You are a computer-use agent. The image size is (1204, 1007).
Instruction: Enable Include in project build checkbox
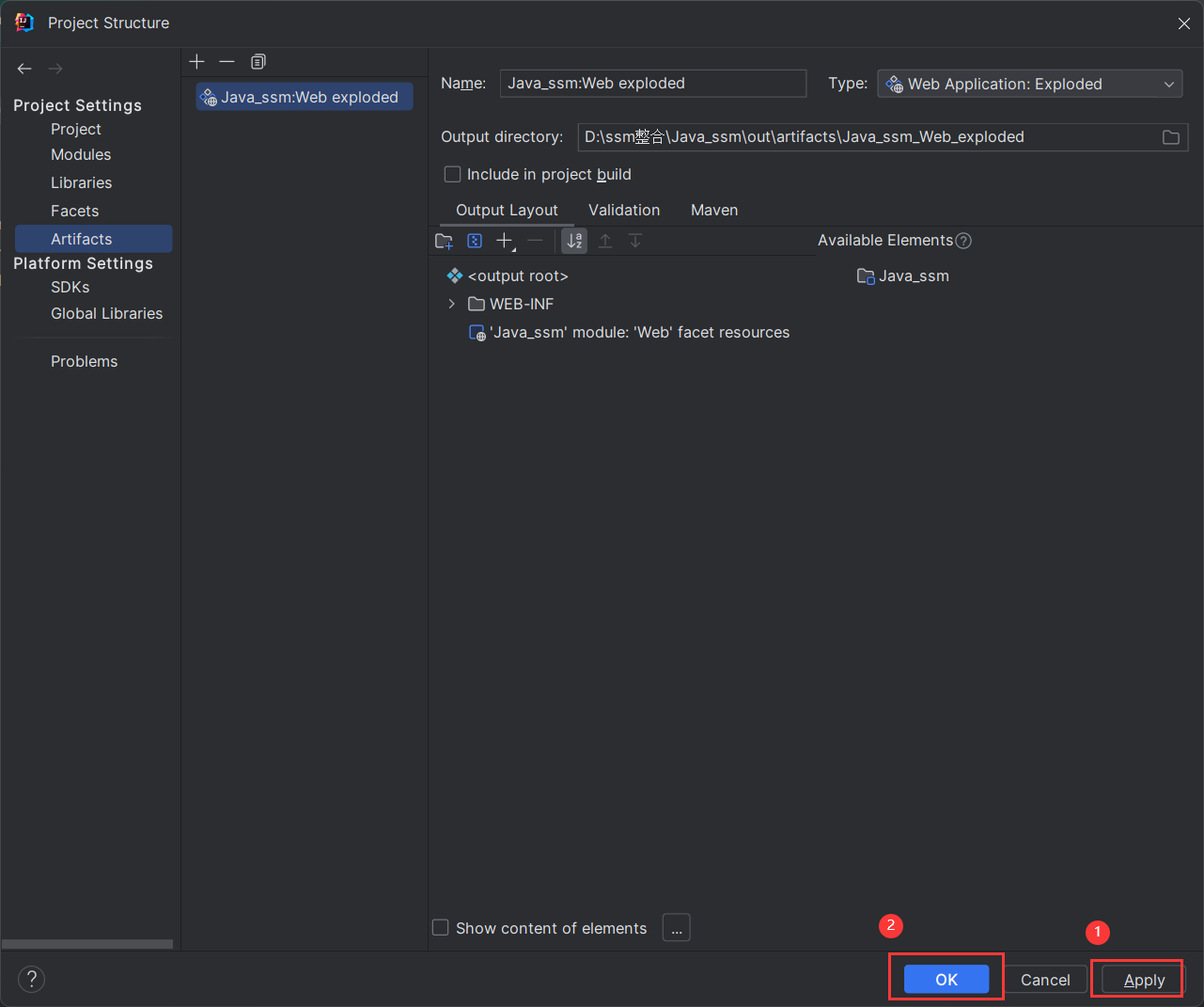[x=452, y=175]
